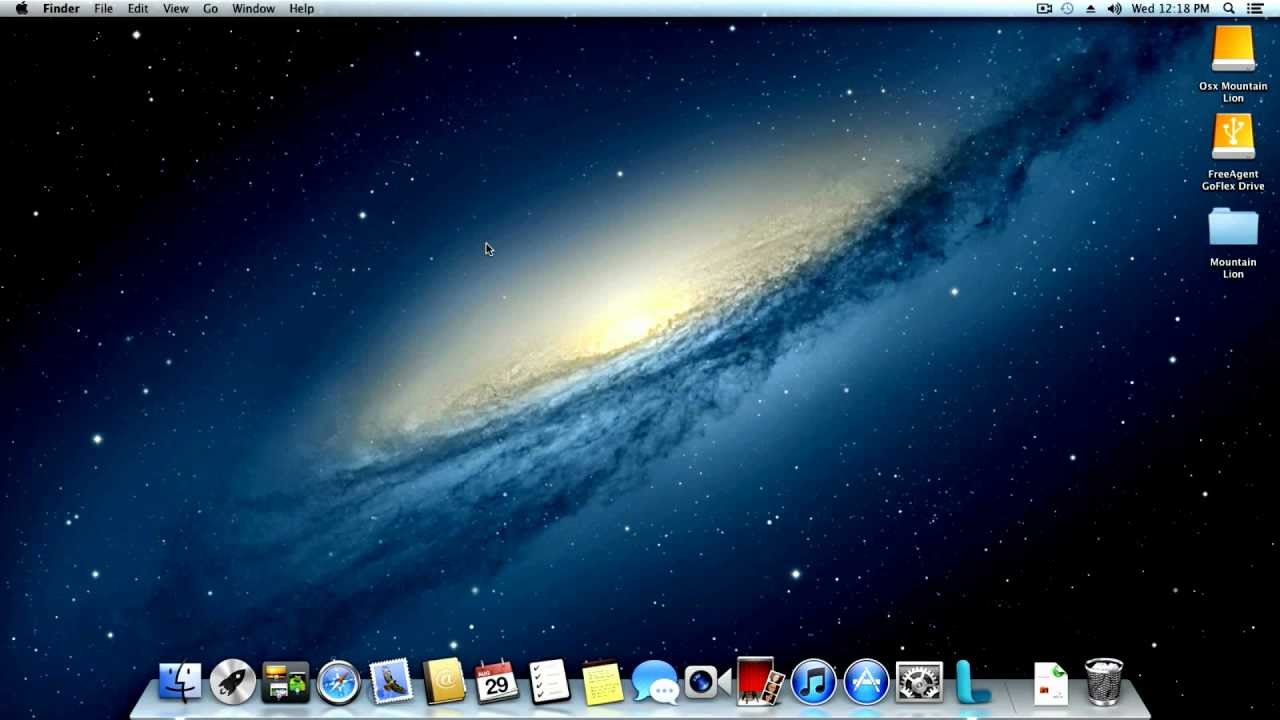Open the volume control in menu bar
The image size is (1280, 720).
(x=1114, y=9)
